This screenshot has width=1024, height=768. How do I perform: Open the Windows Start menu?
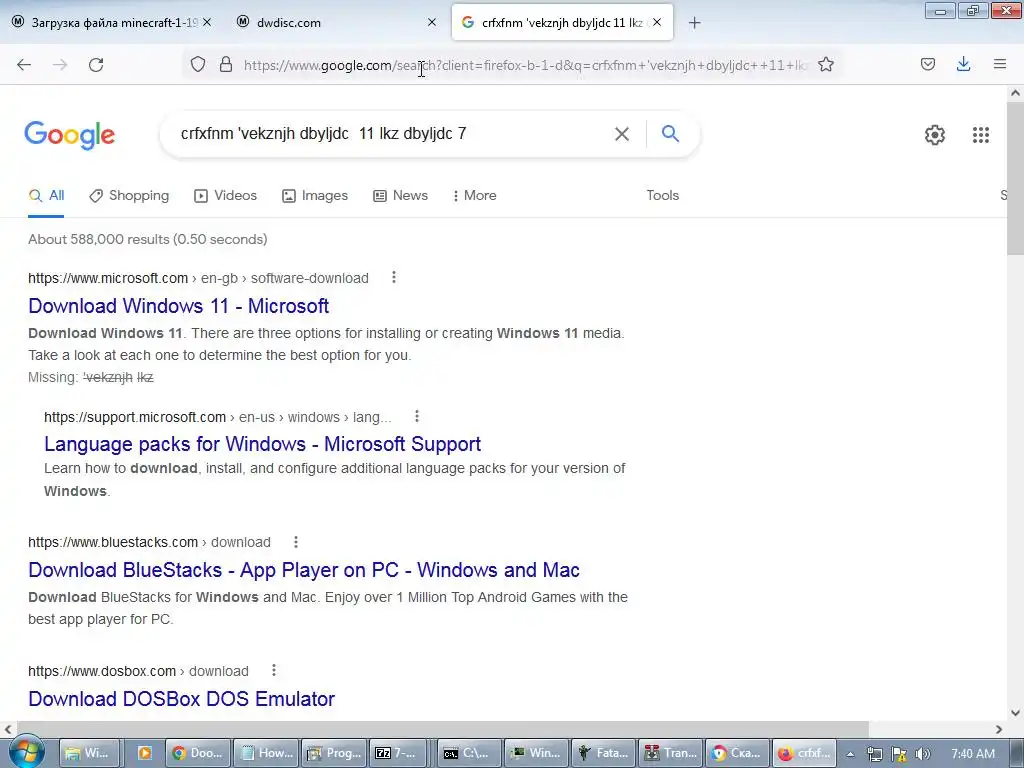coord(26,753)
